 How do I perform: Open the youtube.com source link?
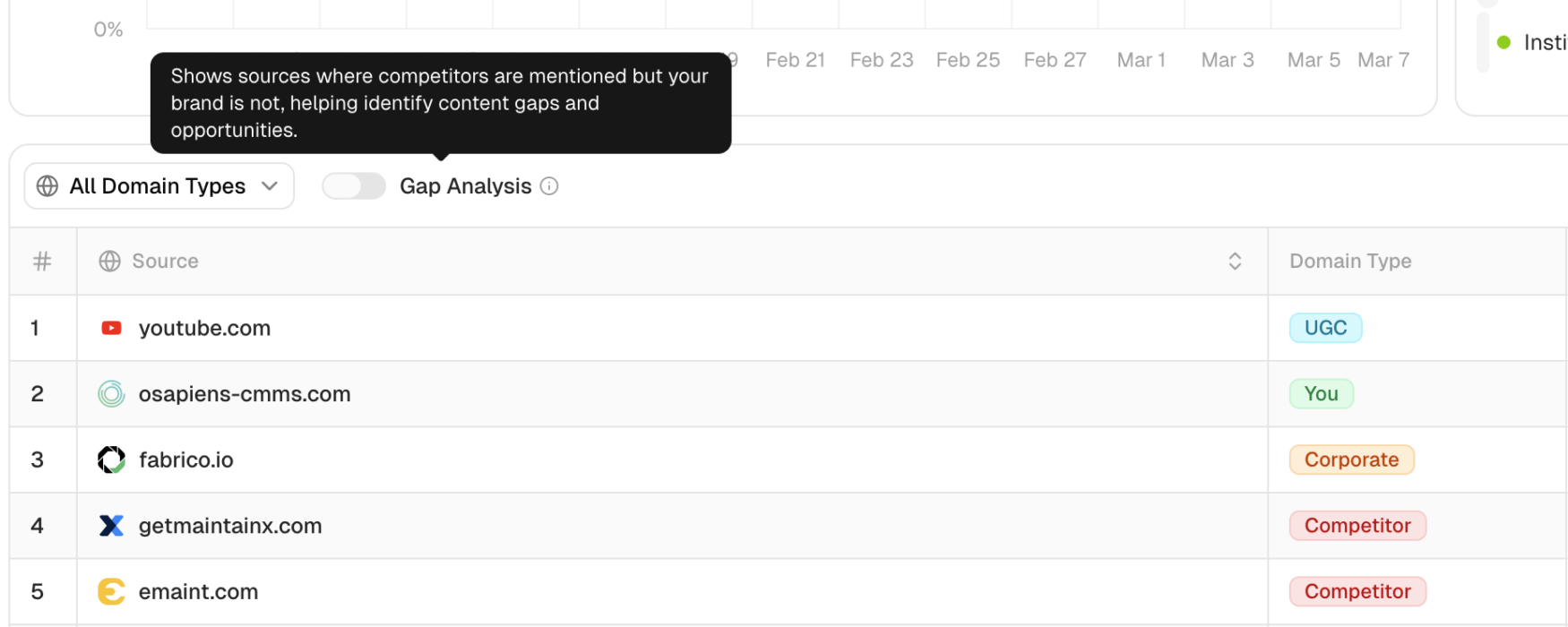tap(204, 328)
